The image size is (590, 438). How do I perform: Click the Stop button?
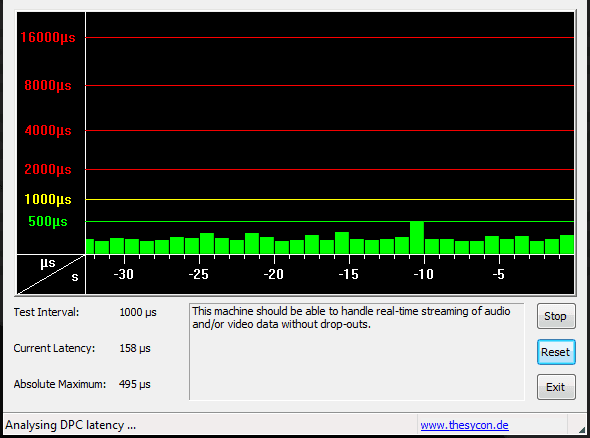556,316
